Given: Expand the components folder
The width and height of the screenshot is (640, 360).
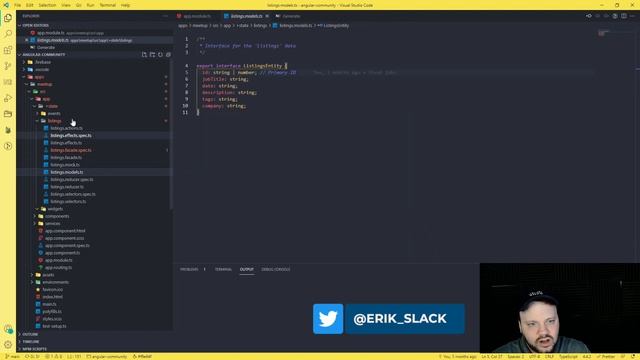Looking at the screenshot, I should point(57,216).
